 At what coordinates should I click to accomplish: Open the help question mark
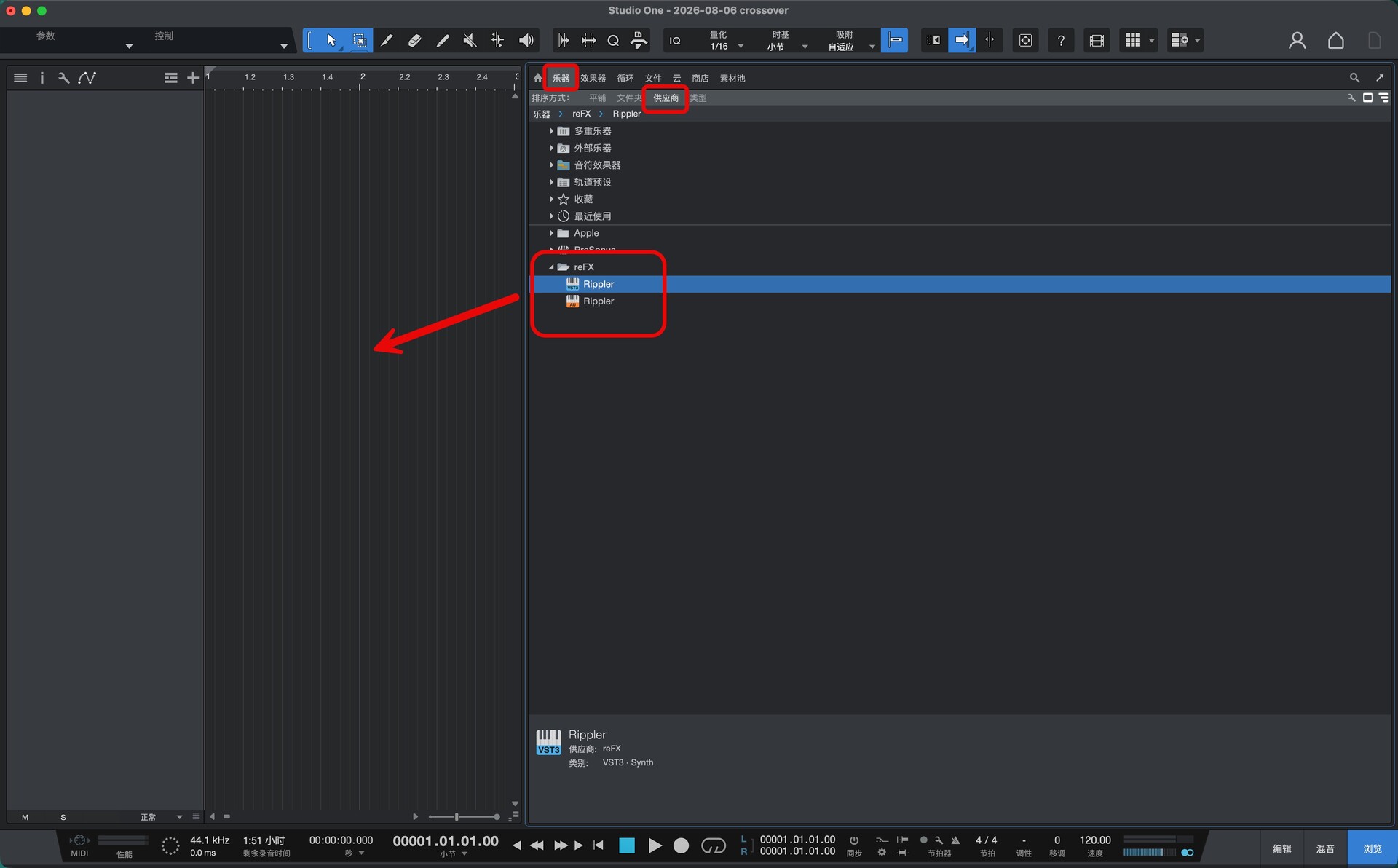pyautogui.click(x=1061, y=41)
